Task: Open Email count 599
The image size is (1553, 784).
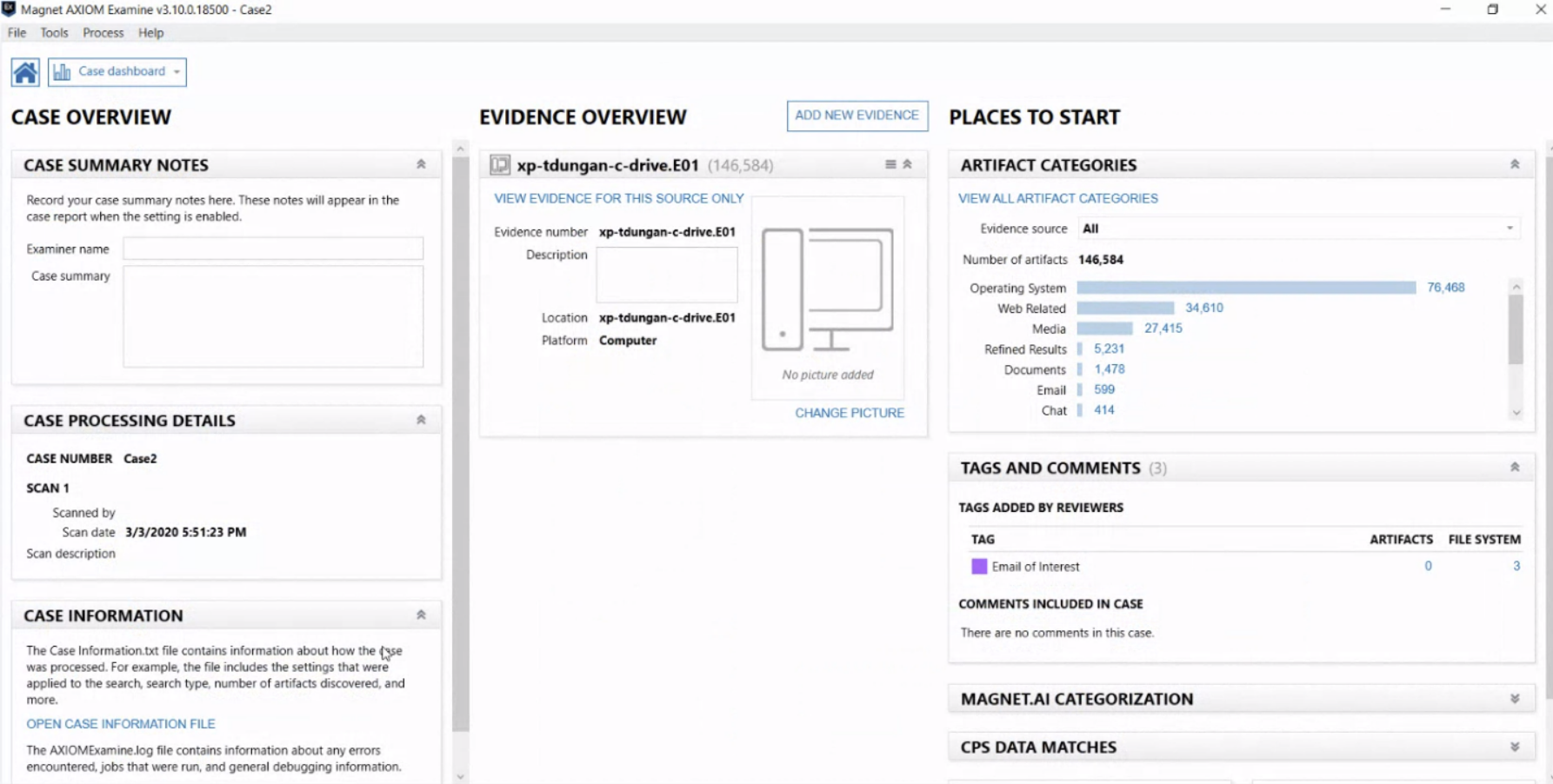Action: pos(1104,389)
